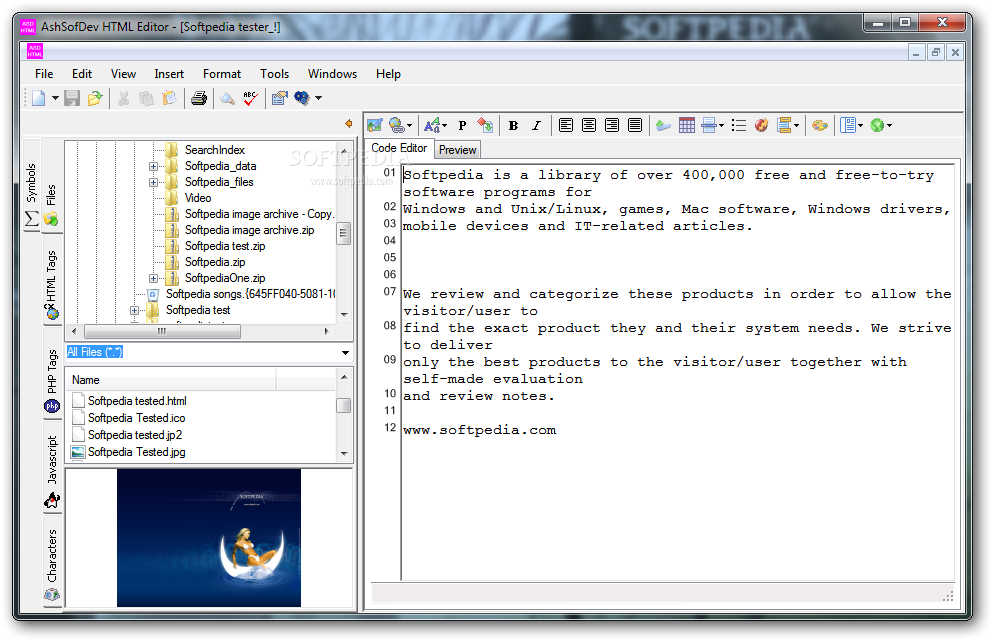993x641 pixels.
Task: Open the All Files (*.*) filter dropdown
Action: (x=345, y=353)
